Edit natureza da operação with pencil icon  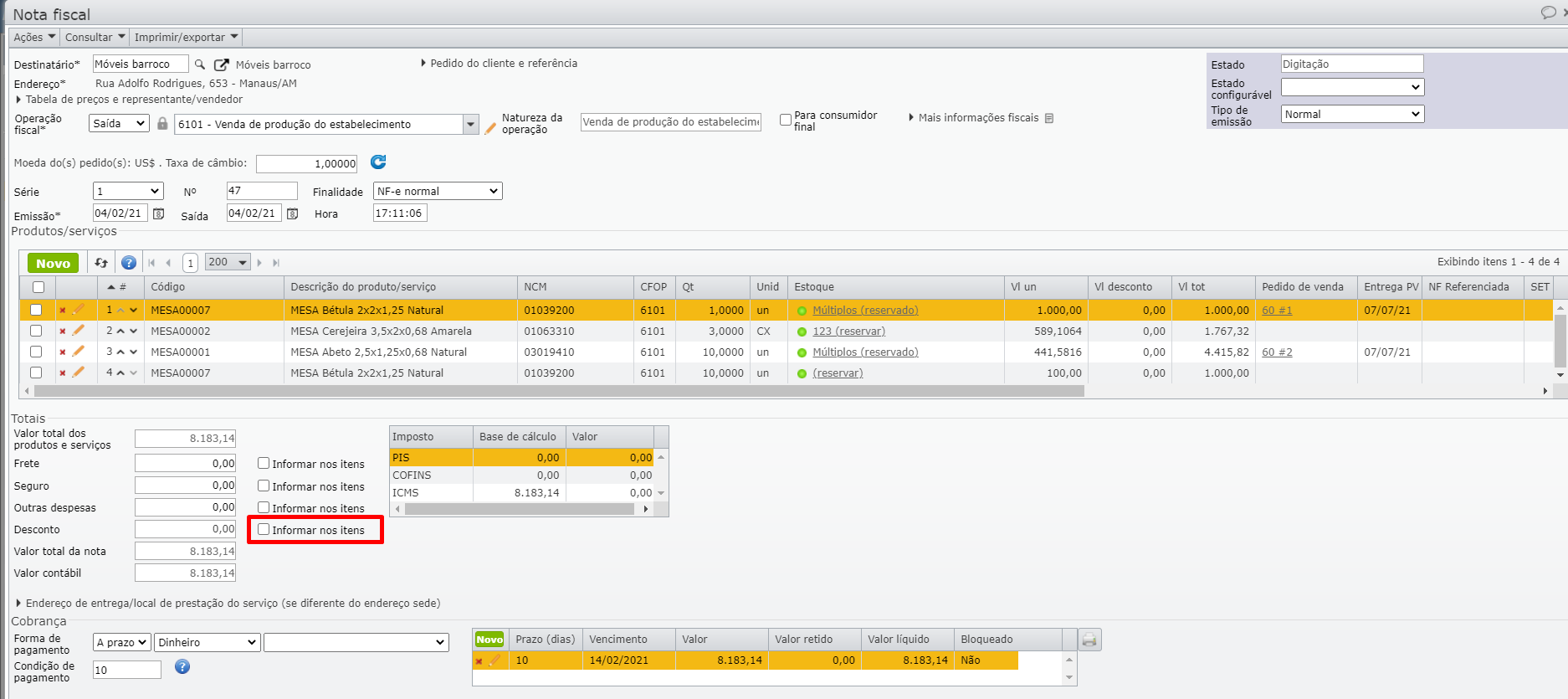(x=490, y=128)
